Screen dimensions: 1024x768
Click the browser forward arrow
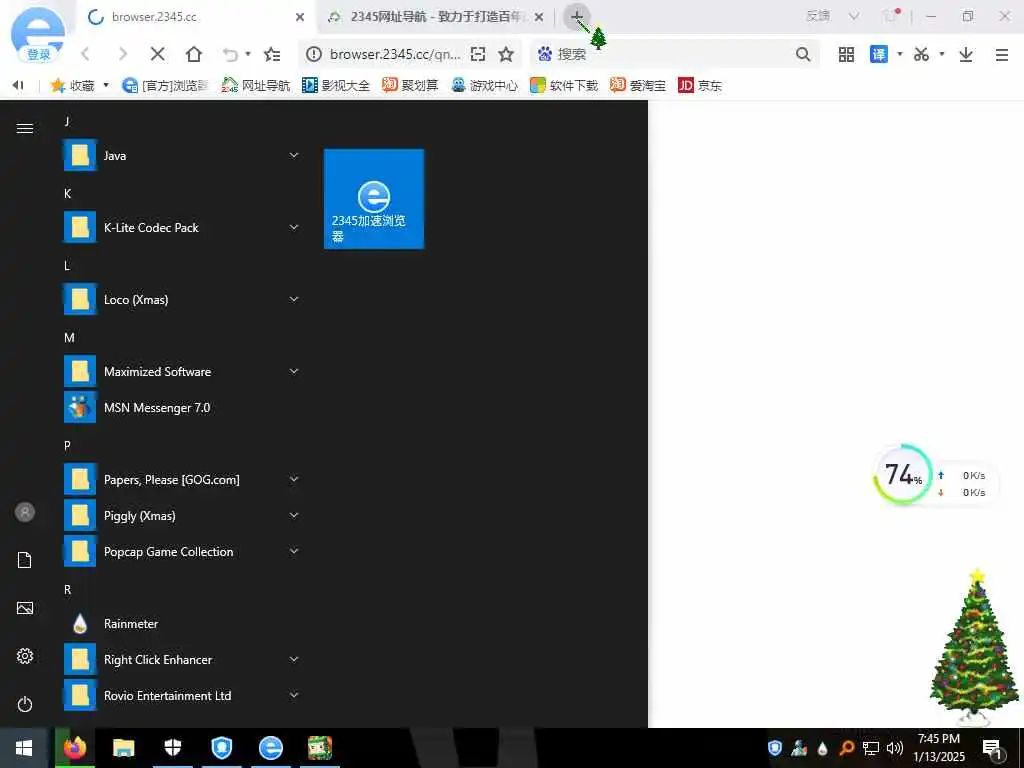tap(122, 54)
